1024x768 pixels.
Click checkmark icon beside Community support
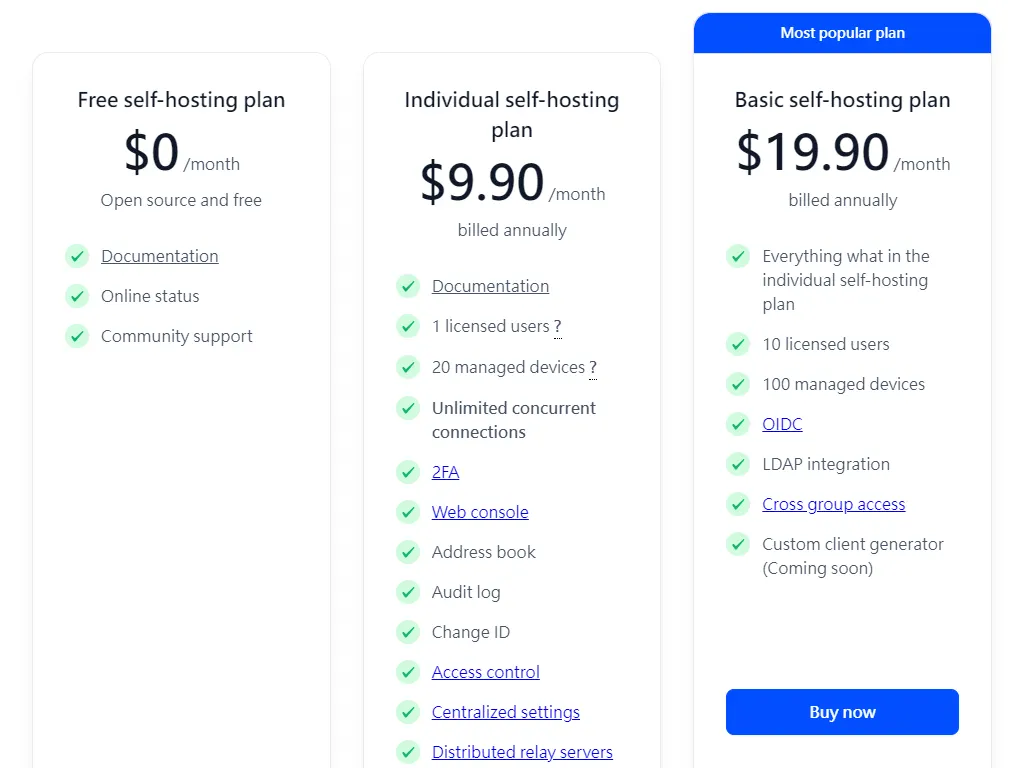click(77, 336)
